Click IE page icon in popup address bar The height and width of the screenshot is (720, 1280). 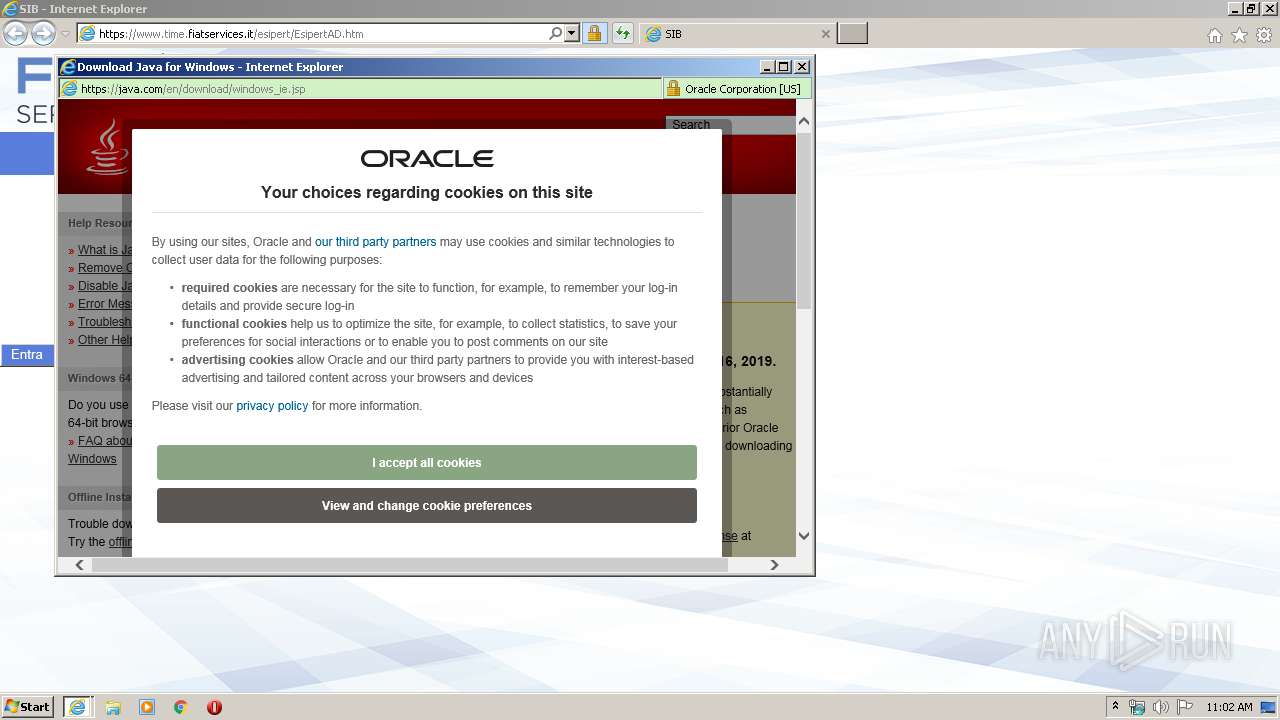[x=69, y=88]
